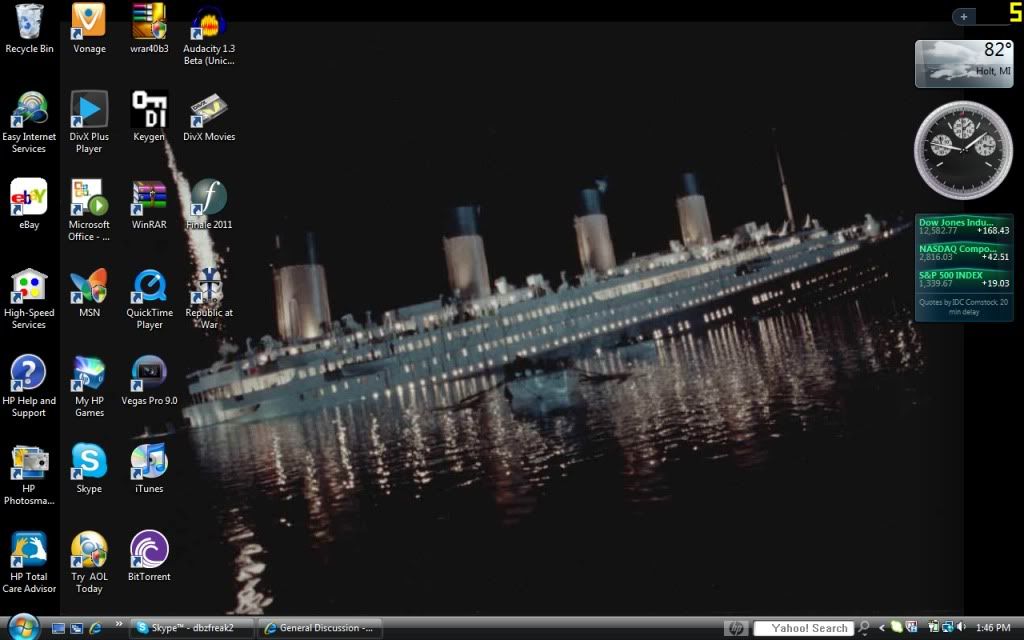The width and height of the screenshot is (1024, 640).
Task: Launch Vegas Pro 9.0 from desktop
Action: 149,374
